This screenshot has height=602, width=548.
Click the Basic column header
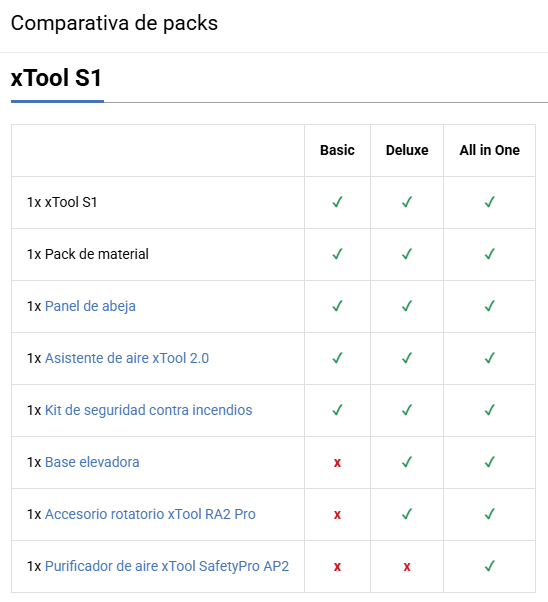coord(337,150)
